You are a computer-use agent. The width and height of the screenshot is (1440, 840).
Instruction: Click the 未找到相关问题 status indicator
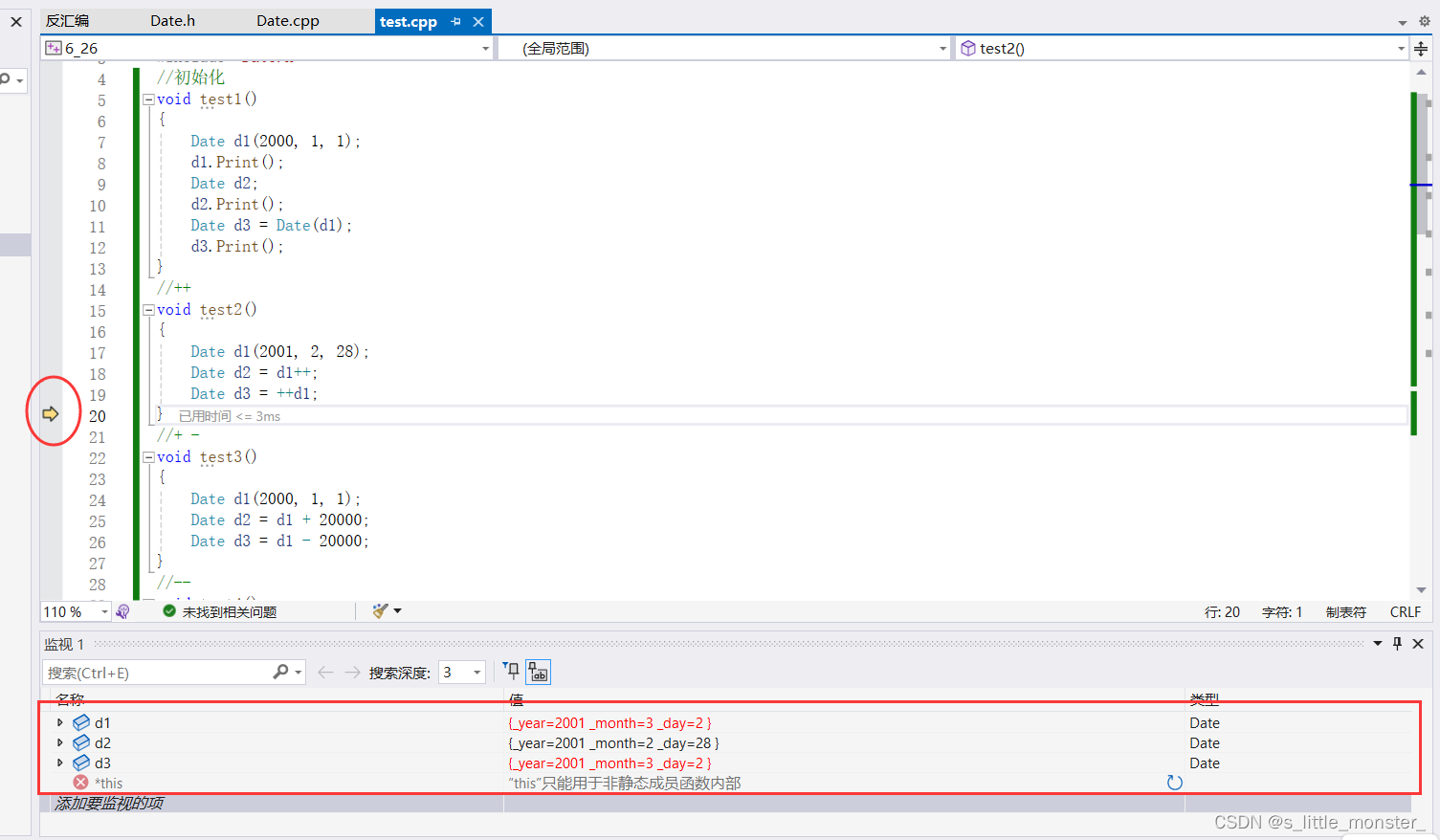click(219, 611)
